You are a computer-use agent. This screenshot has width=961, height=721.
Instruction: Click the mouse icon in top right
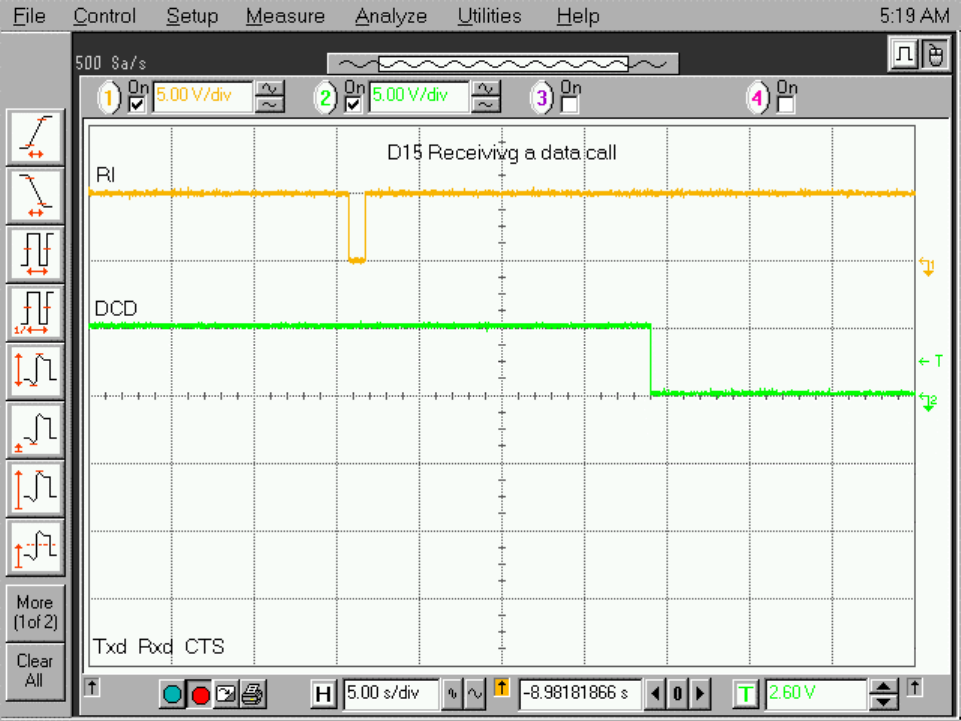point(935,55)
